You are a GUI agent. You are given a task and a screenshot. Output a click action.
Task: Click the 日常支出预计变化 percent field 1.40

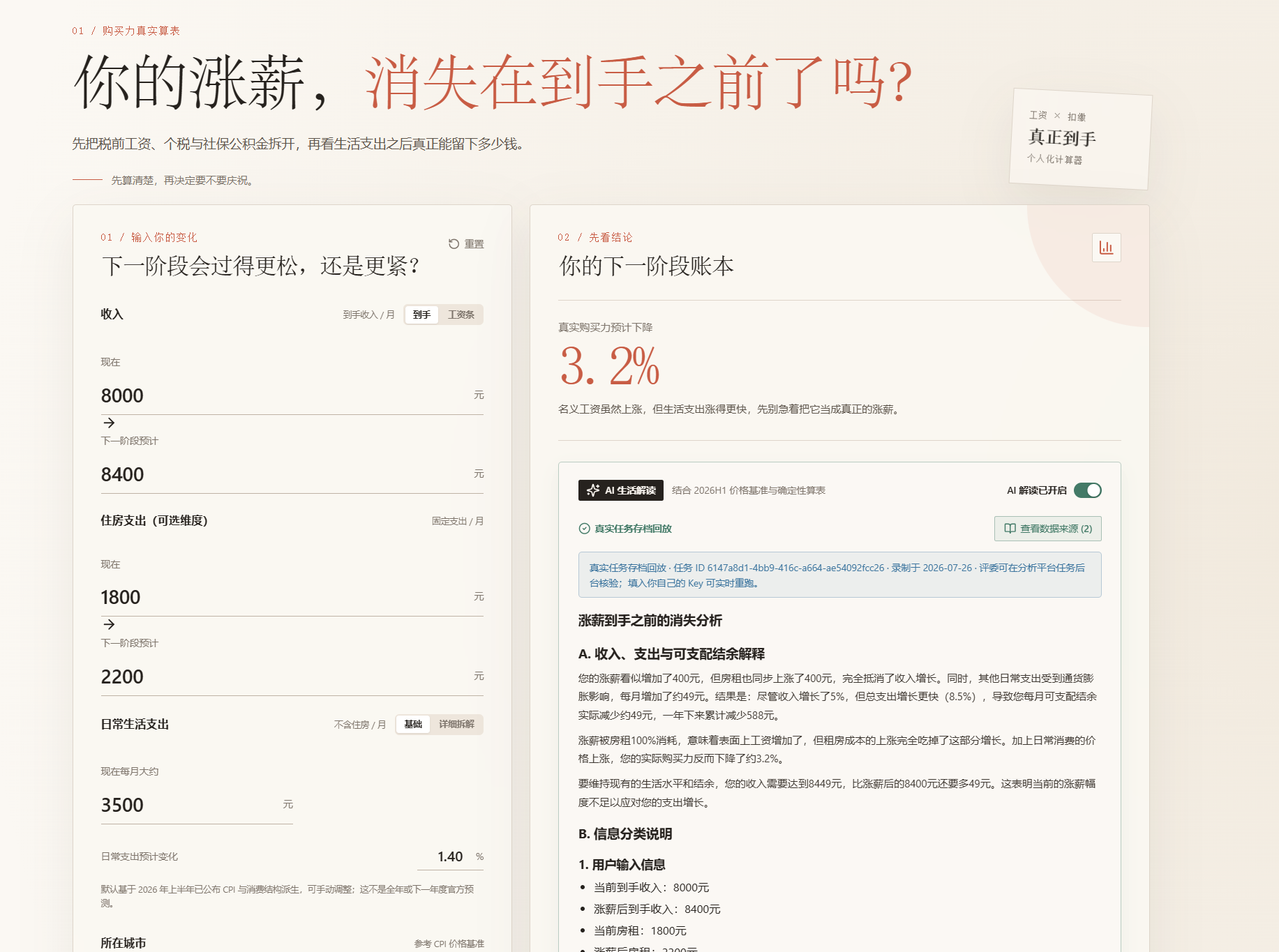[x=450, y=856]
